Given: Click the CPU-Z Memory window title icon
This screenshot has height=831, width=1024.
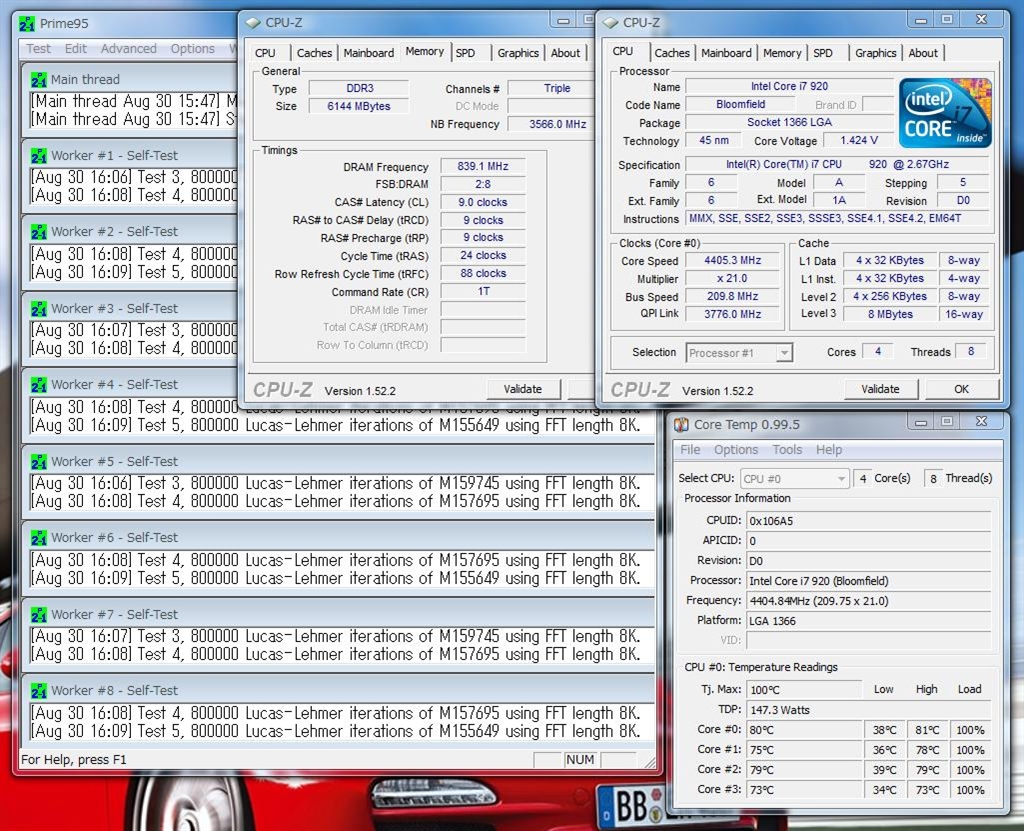Looking at the screenshot, I should [253, 23].
